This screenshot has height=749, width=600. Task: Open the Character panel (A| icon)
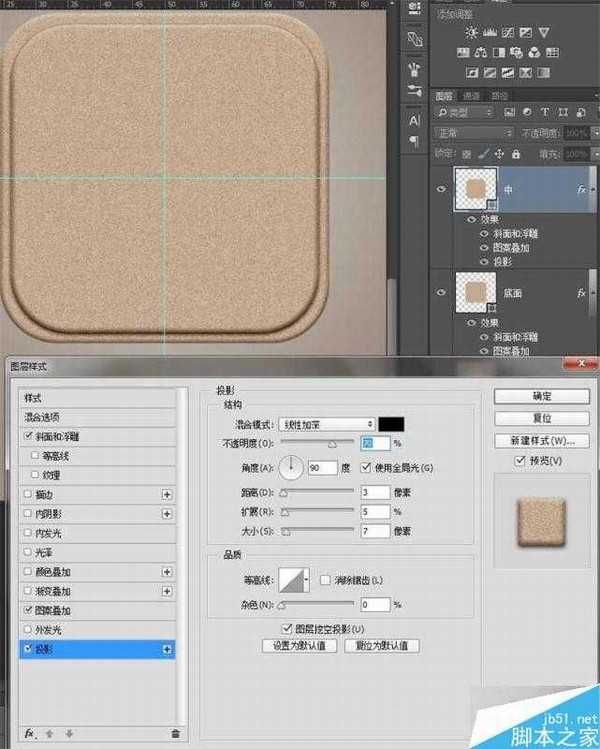[x=414, y=120]
